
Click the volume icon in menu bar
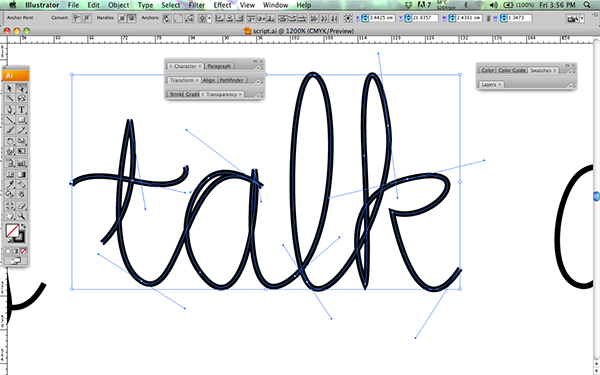(x=493, y=5)
